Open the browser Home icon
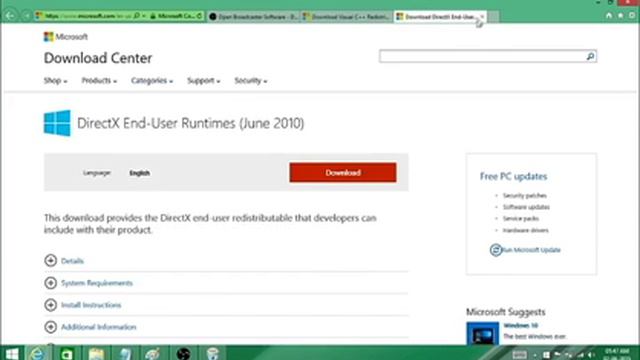This screenshot has width=640, height=360. [x=609, y=16]
